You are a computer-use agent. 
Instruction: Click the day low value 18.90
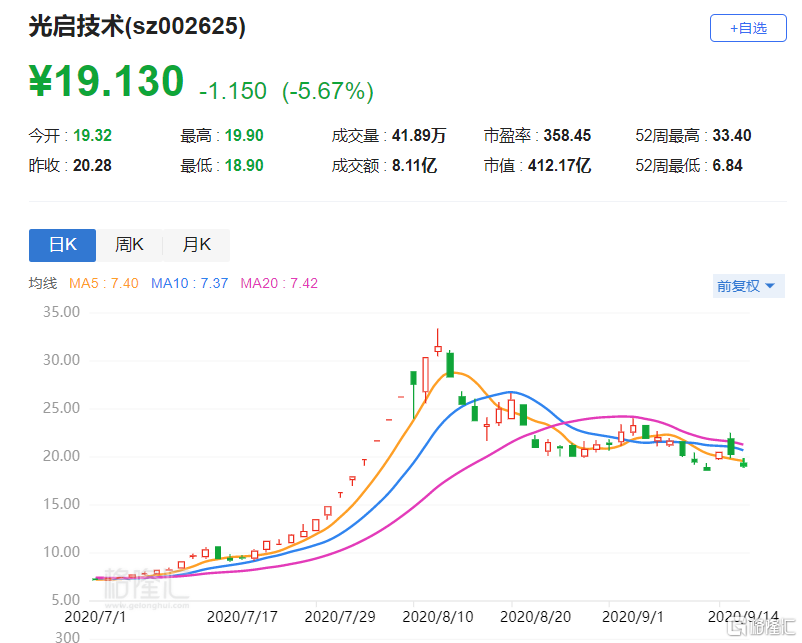click(244, 166)
